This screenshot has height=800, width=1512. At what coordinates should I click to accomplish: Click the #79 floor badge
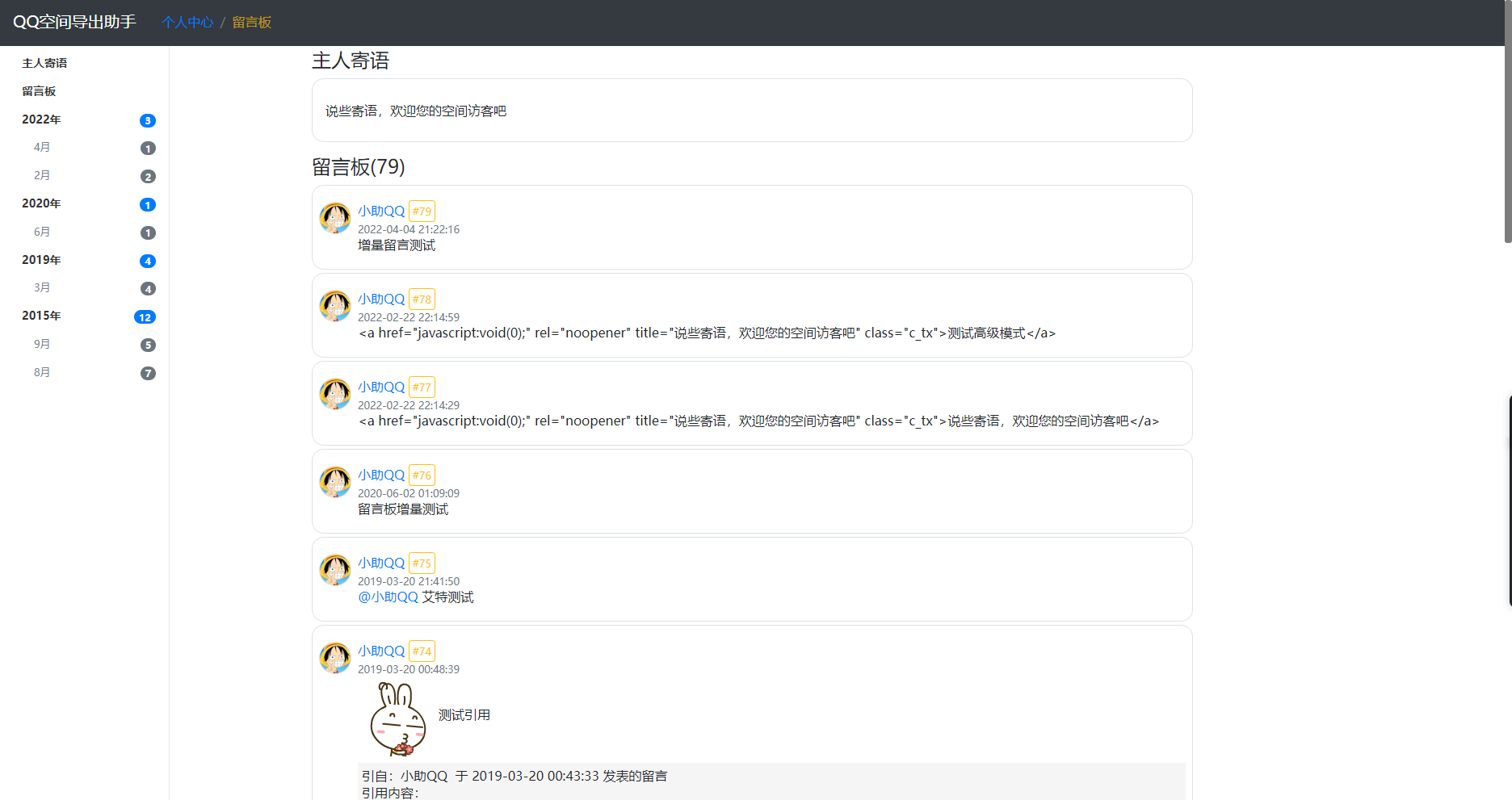click(422, 212)
